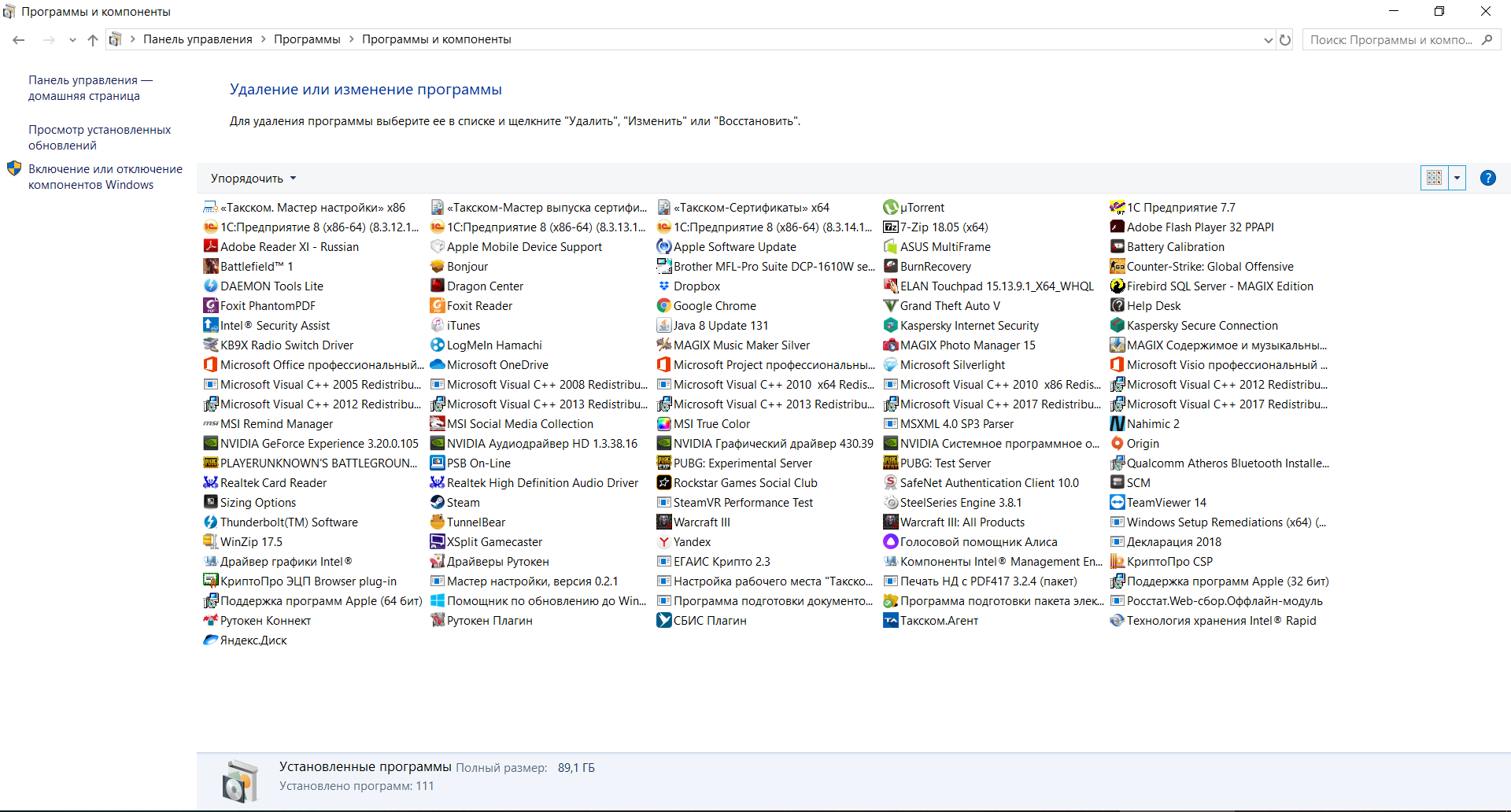The image size is (1511, 812).
Task: Select the Kaspersky Internet Security icon
Action: (x=891, y=326)
